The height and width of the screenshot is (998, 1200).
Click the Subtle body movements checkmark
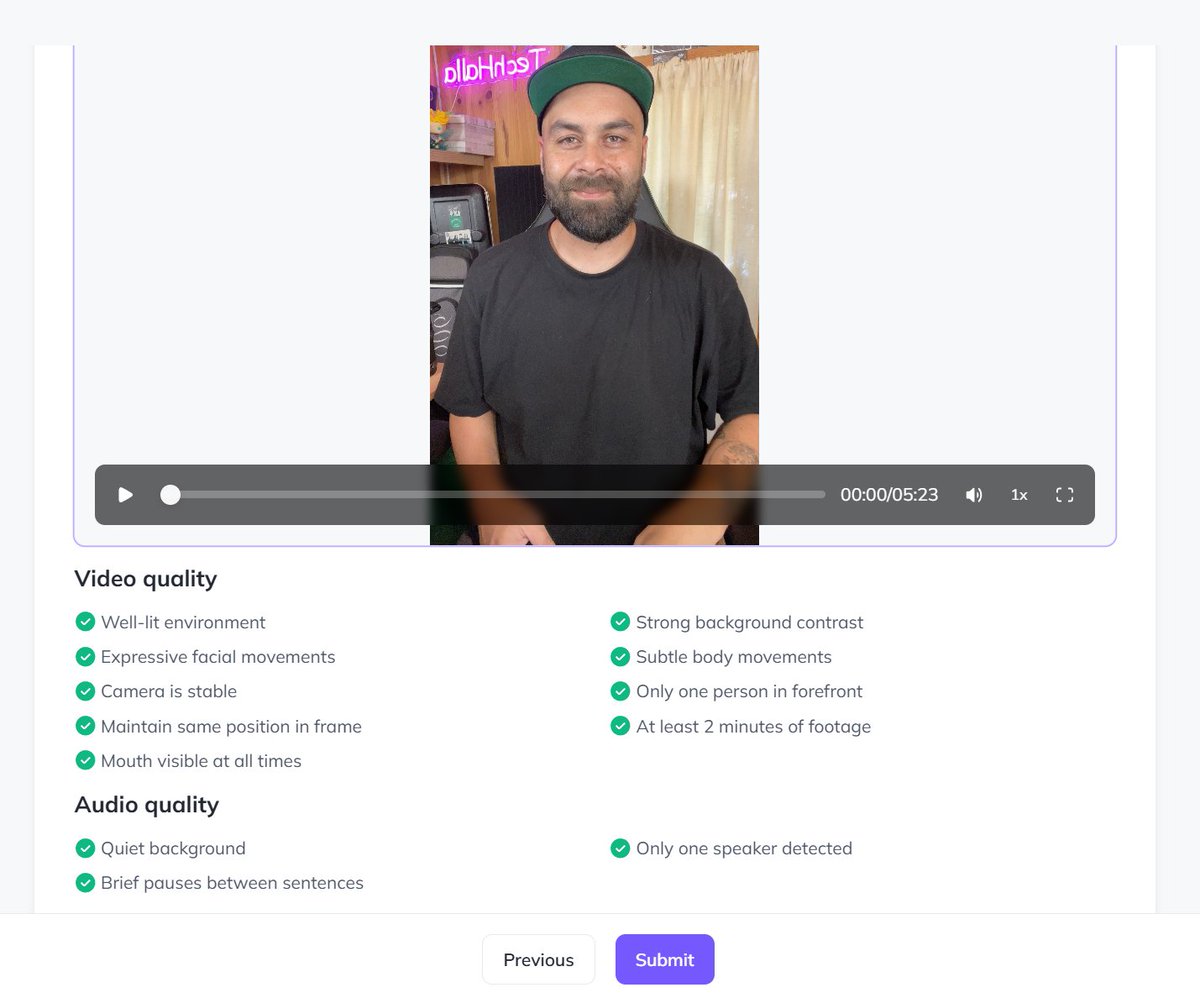(620, 657)
